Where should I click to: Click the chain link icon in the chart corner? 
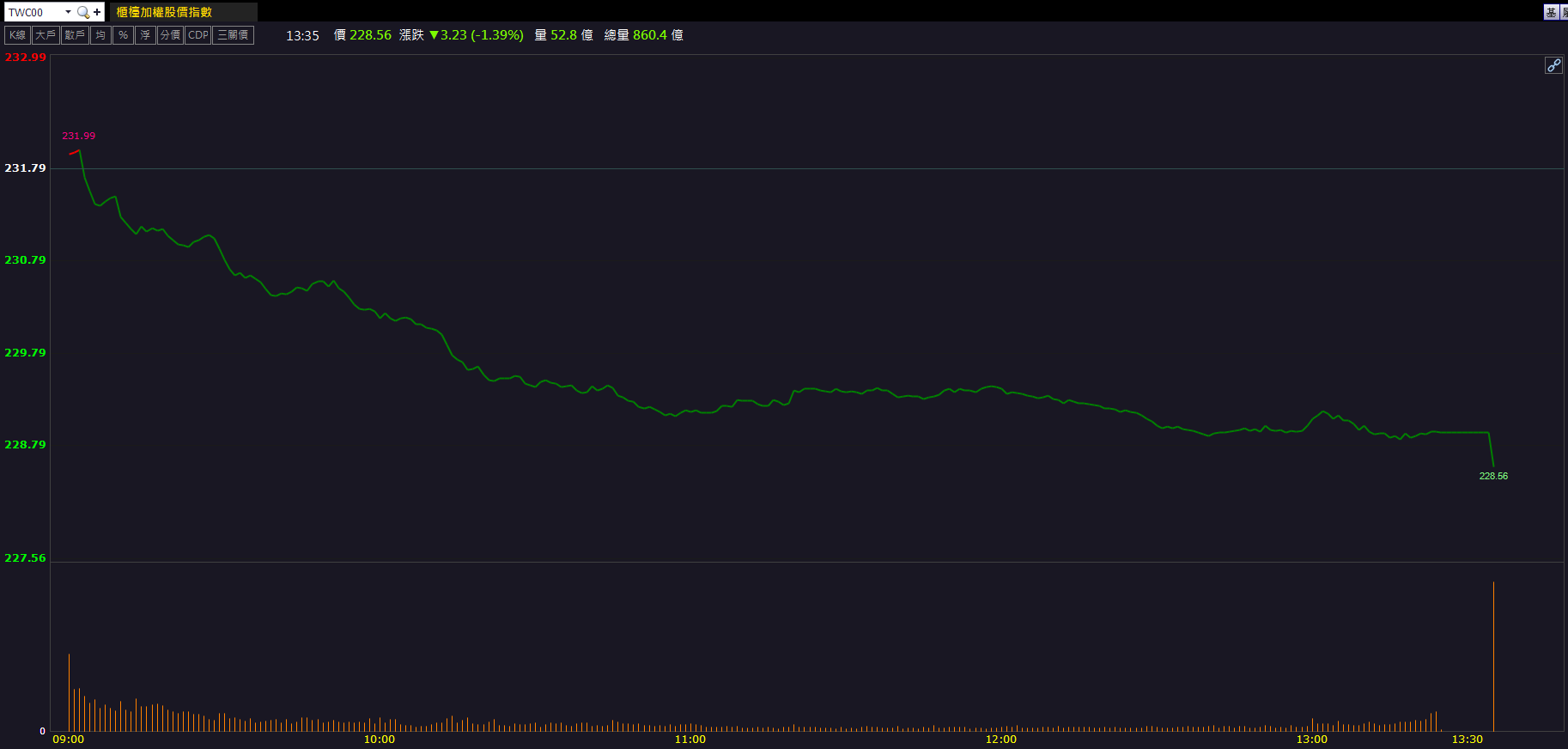[1553, 65]
